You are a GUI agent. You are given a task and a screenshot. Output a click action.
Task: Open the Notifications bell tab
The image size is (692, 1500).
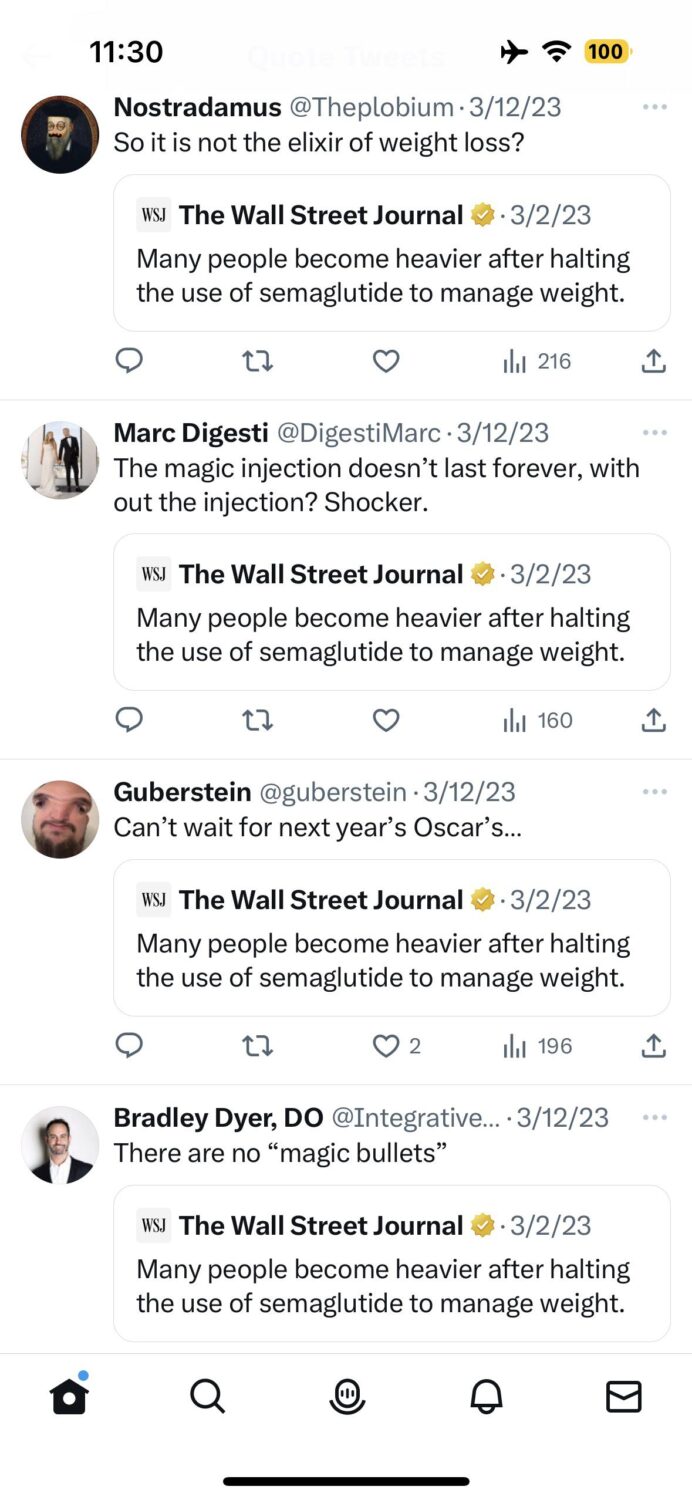[486, 1396]
